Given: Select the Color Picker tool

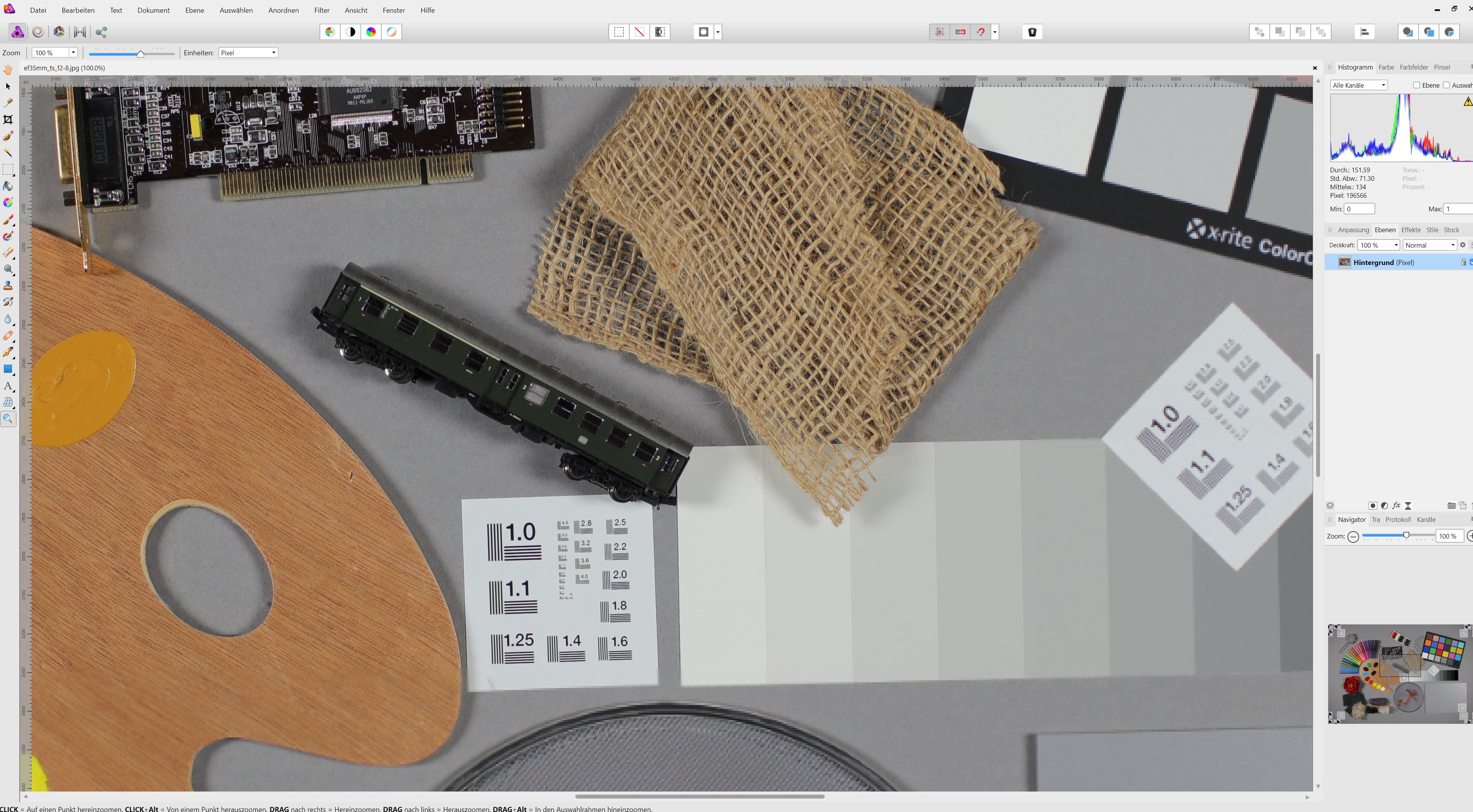Looking at the screenshot, I should tap(8, 103).
